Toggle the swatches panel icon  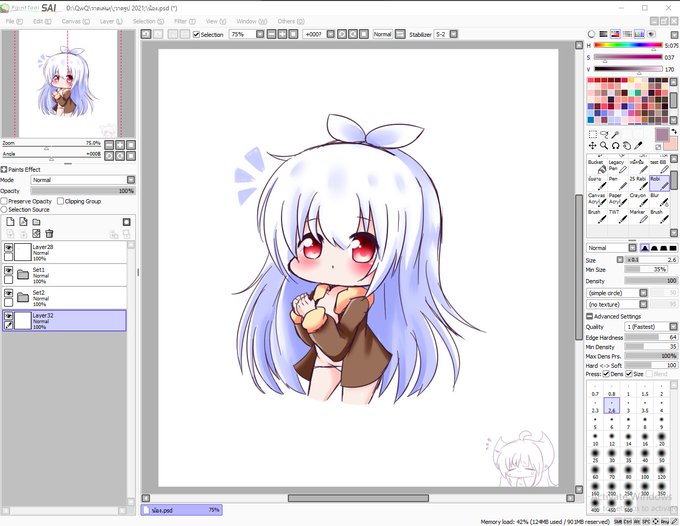(639, 34)
